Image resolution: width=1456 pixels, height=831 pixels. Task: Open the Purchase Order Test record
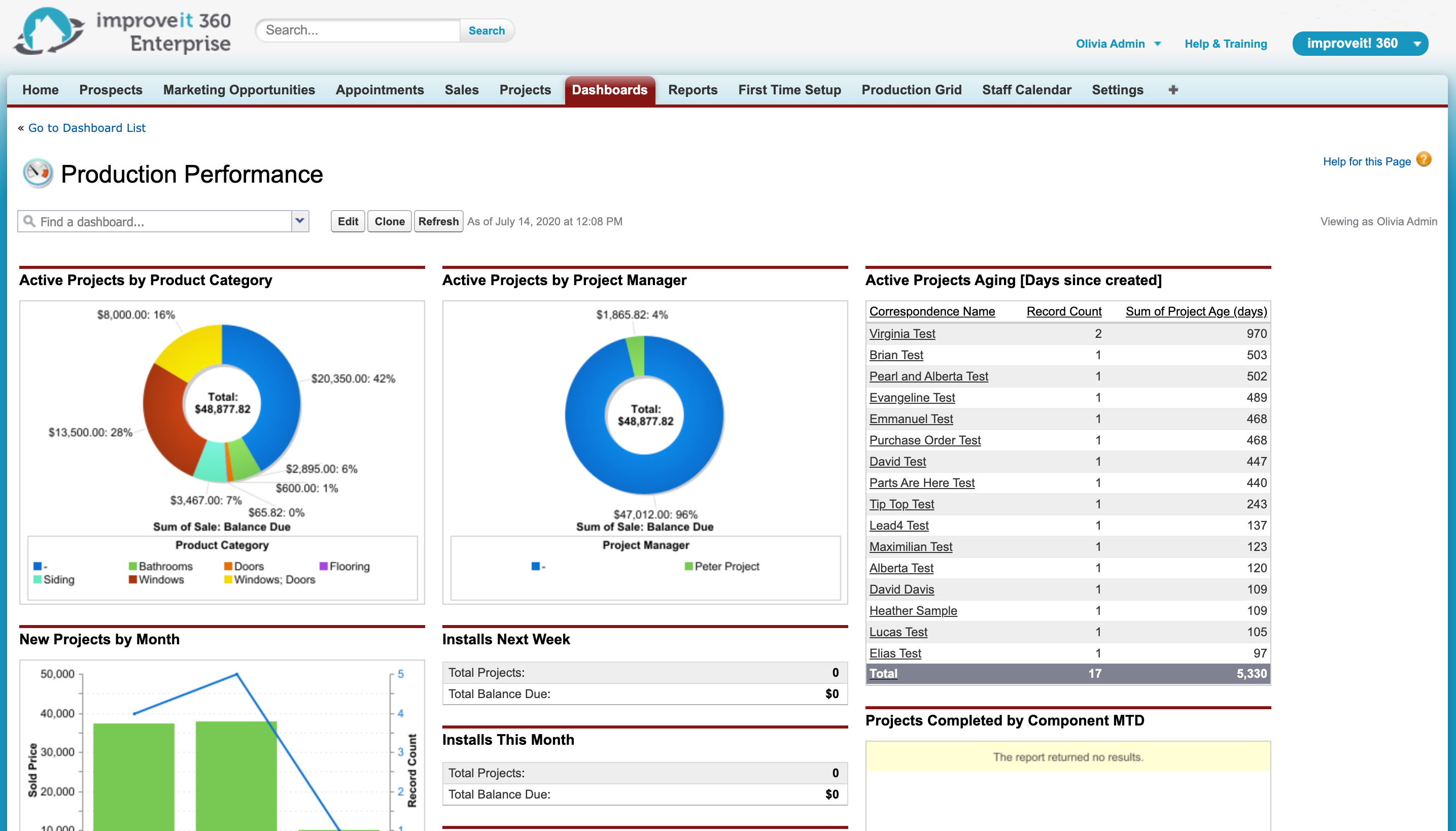pyautogui.click(x=925, y=440)
